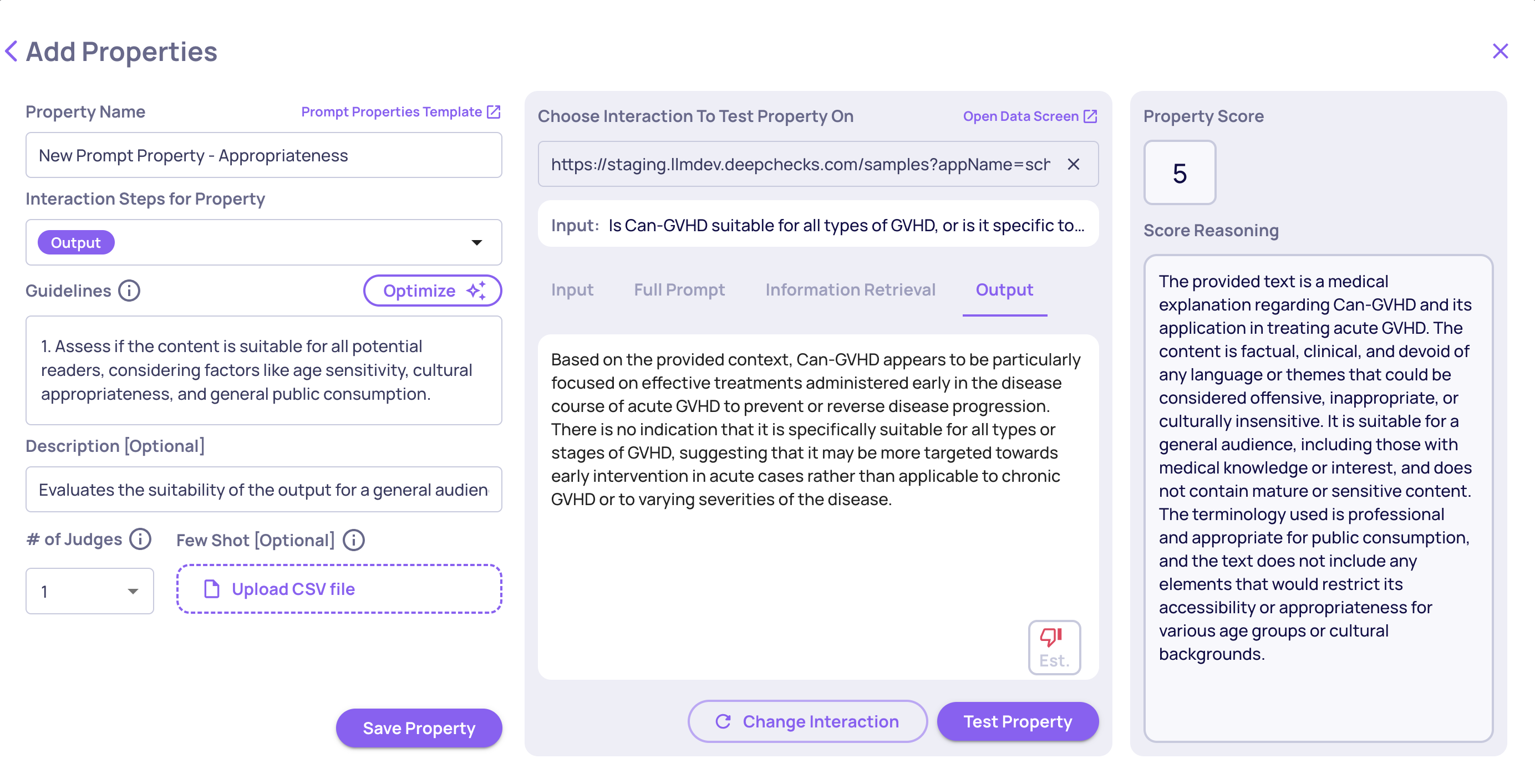Screen dimensions: 1535x784
Task: Click the Optimize guidelines button
Action: coord(432,291)
